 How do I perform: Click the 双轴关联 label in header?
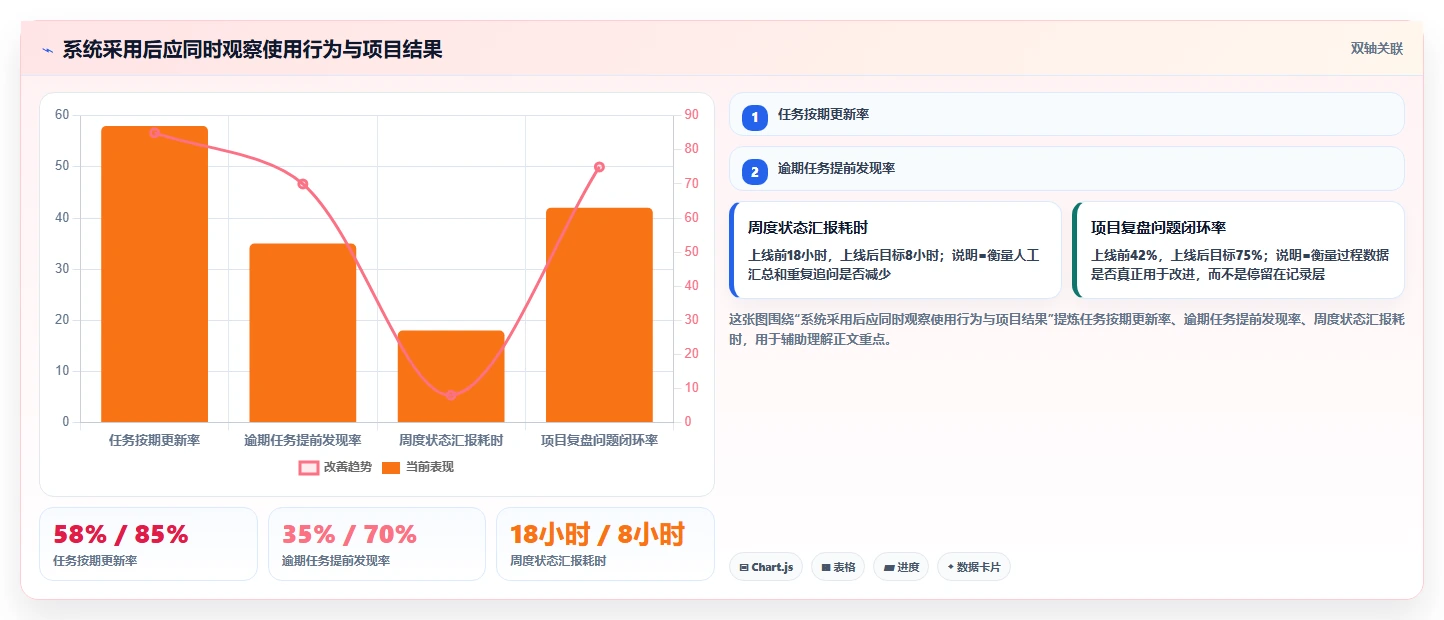click(x=1377, y=48)
